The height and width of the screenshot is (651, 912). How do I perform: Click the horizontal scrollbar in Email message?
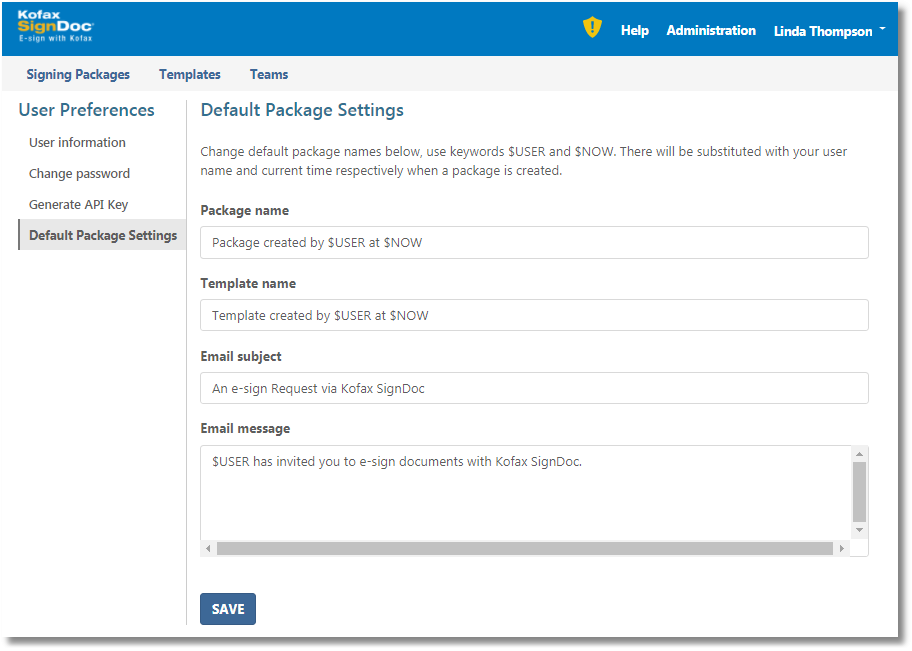524,549
